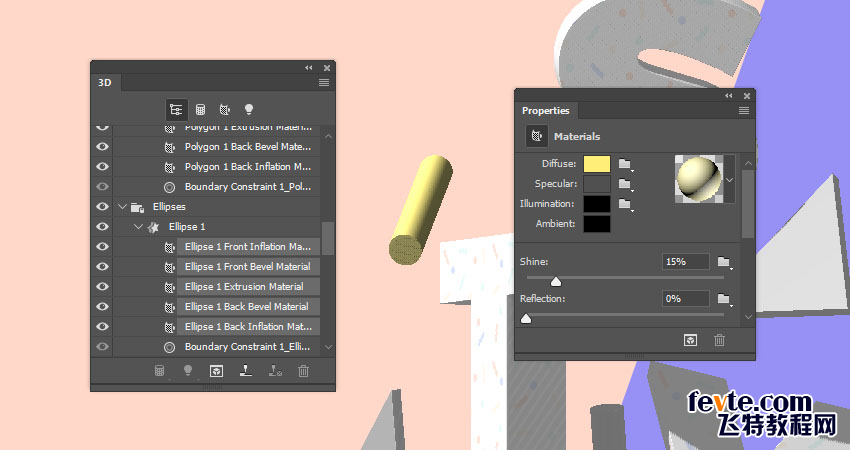The height and width of the screenshot is (450, 850).
Task: Toggle visibility of Ellipse 1 mesh
Action: point(102,227)
